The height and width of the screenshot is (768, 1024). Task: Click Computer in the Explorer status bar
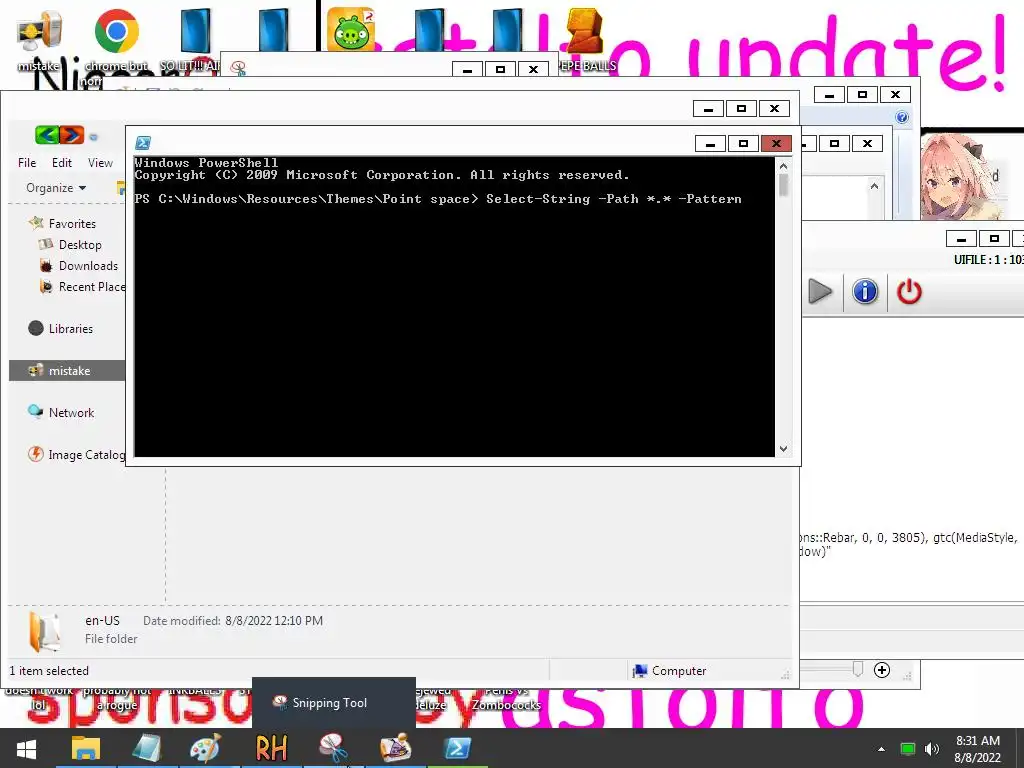[670, 671]
